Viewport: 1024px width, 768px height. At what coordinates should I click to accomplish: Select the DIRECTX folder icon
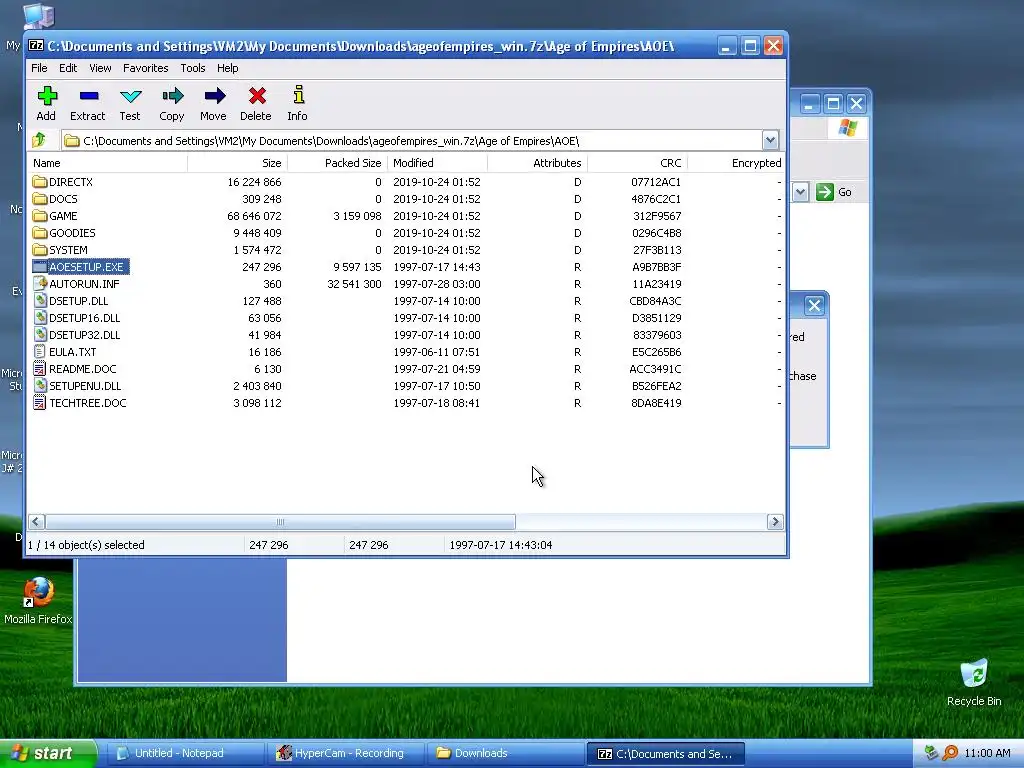coord(40,182)
